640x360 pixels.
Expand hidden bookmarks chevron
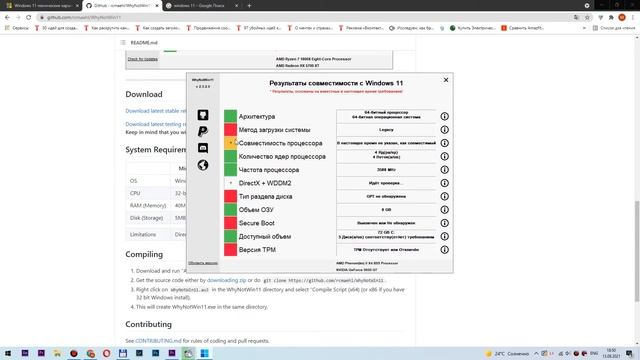point(584,28)
